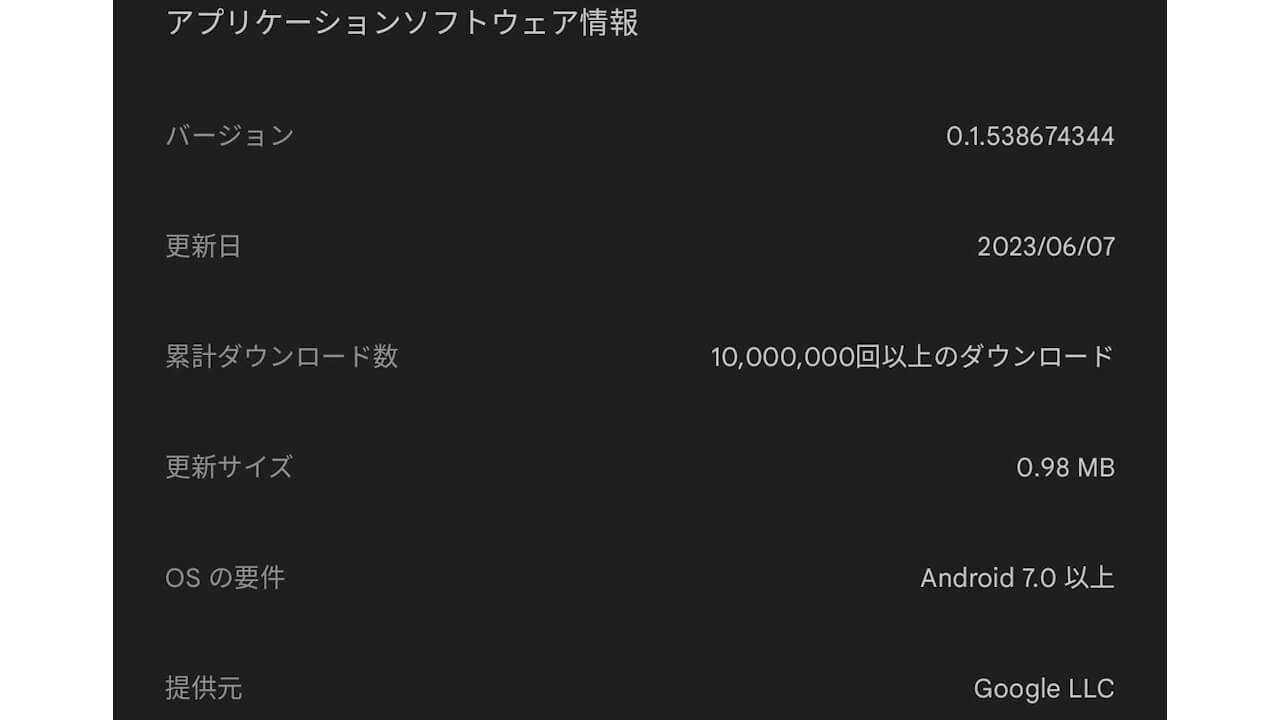Click the Google LLC provider link
Viewport: 1280px width, 720px height.
click(x=1044, y=687)
